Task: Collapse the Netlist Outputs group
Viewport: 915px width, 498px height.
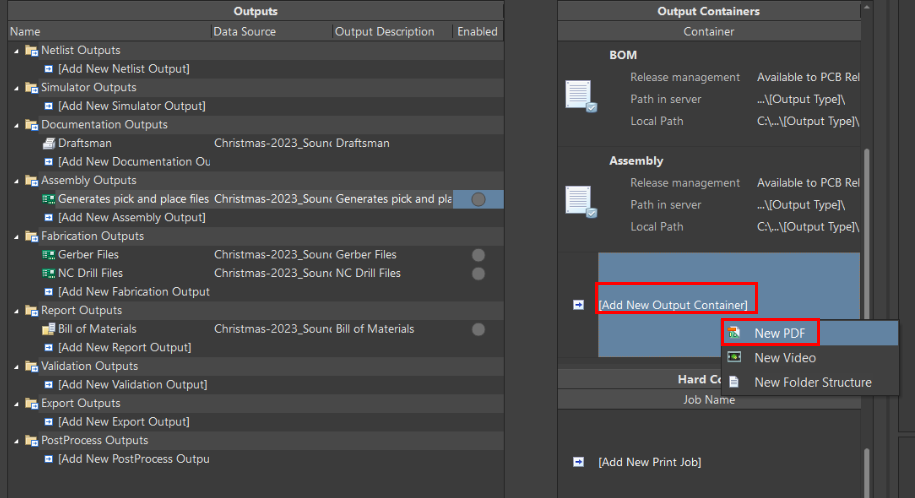Action: click(16, 51)
